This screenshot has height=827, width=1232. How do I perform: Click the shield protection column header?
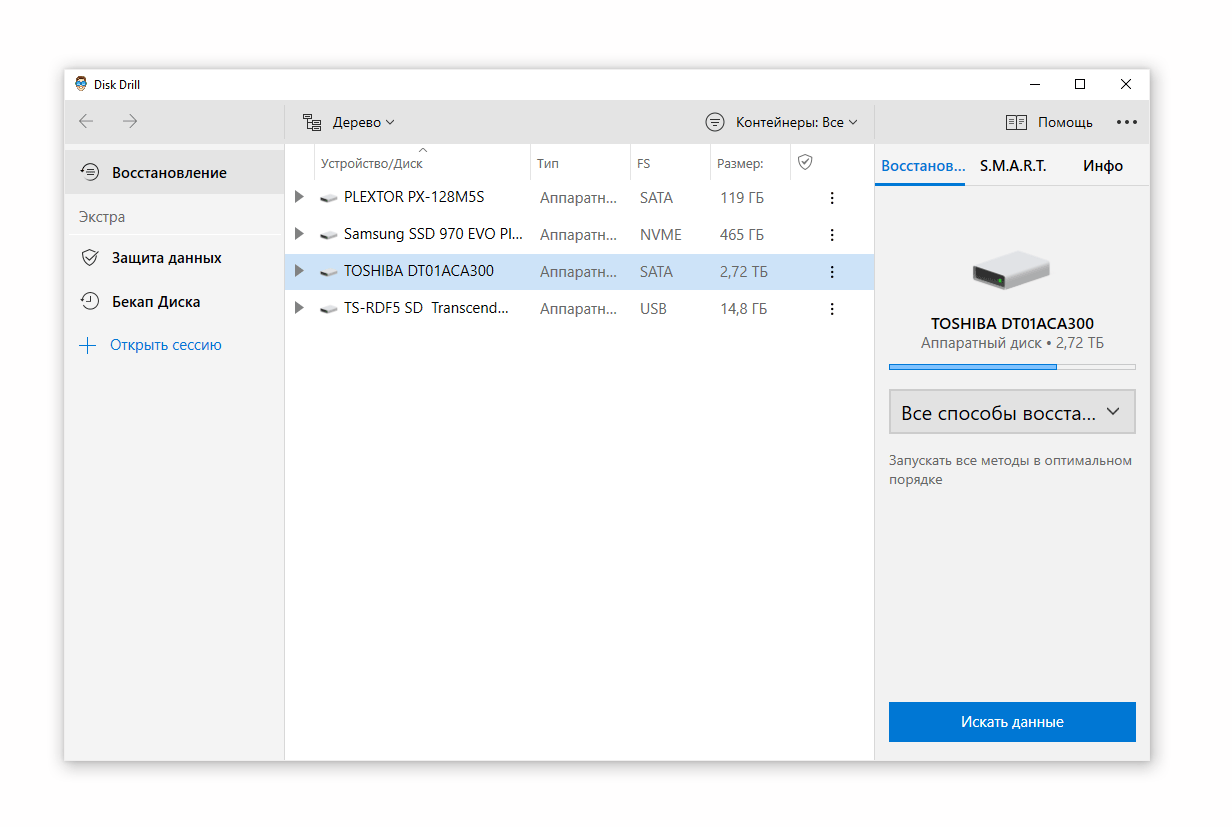[x=805, y=162]
